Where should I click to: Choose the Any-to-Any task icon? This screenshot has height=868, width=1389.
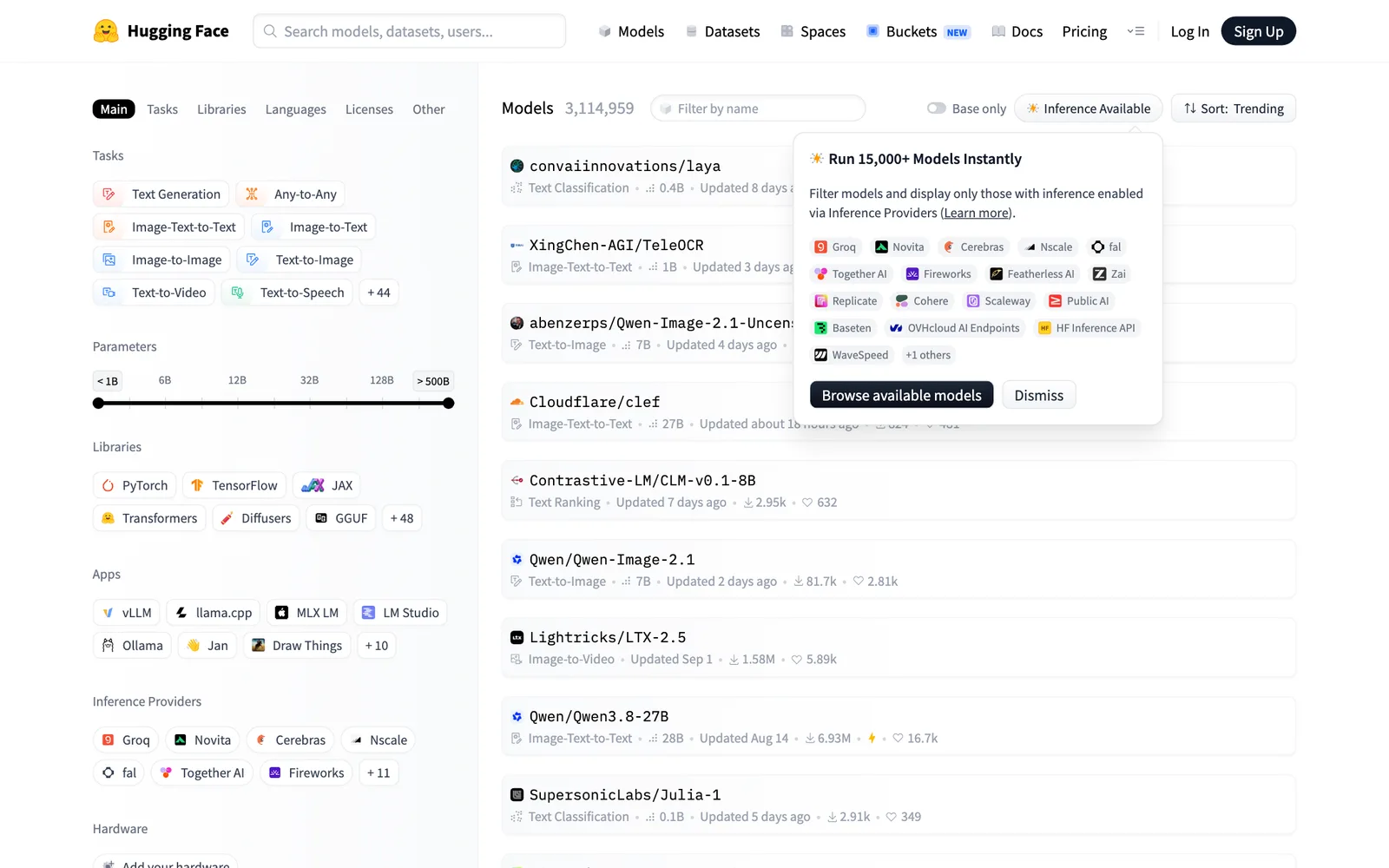tap(252, 194)
